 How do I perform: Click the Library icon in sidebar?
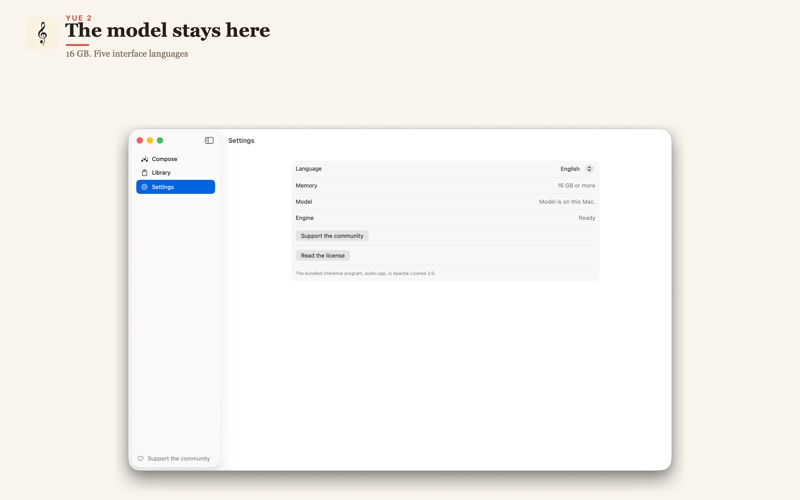click(x=144, y=172)
